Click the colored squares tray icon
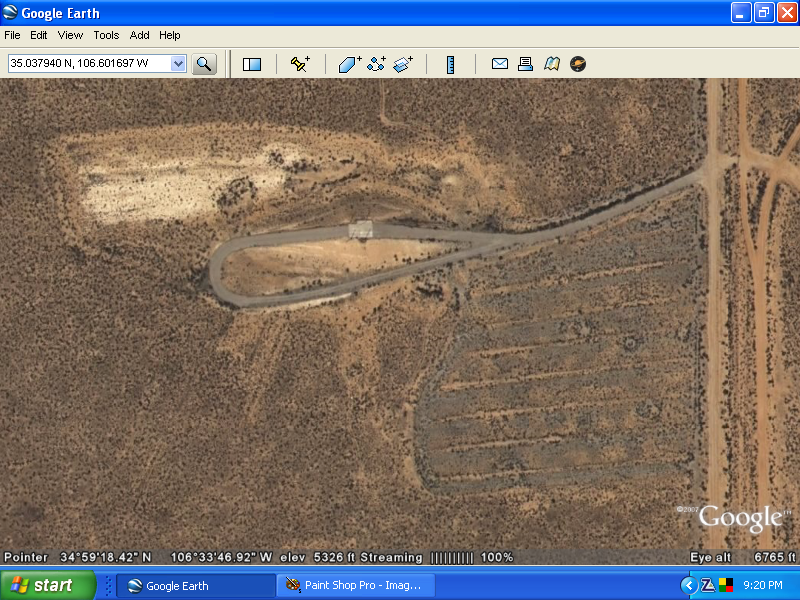Screen dimensions: 800x600 [x=726, y=585]
